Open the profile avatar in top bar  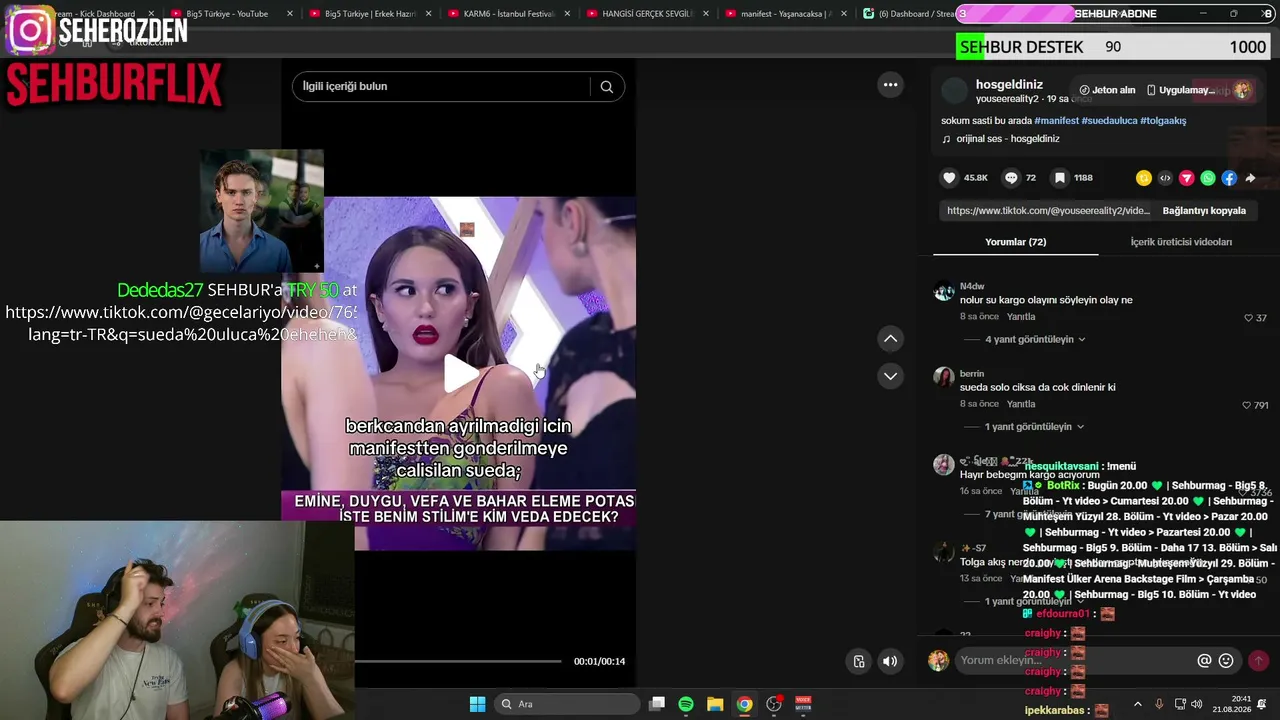(1242, 90)
